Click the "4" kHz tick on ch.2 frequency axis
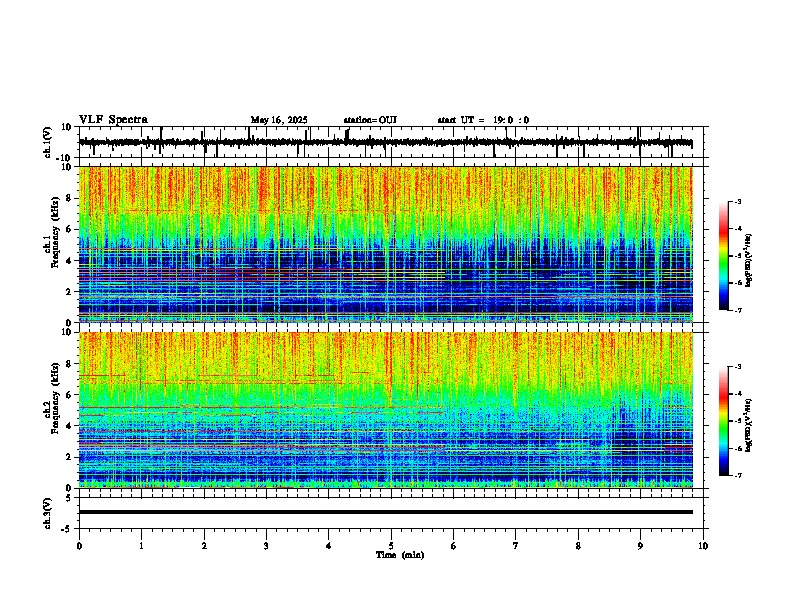The height and width of the screenshot is (612, 792). pyautogui.click(x=69, y=426)
